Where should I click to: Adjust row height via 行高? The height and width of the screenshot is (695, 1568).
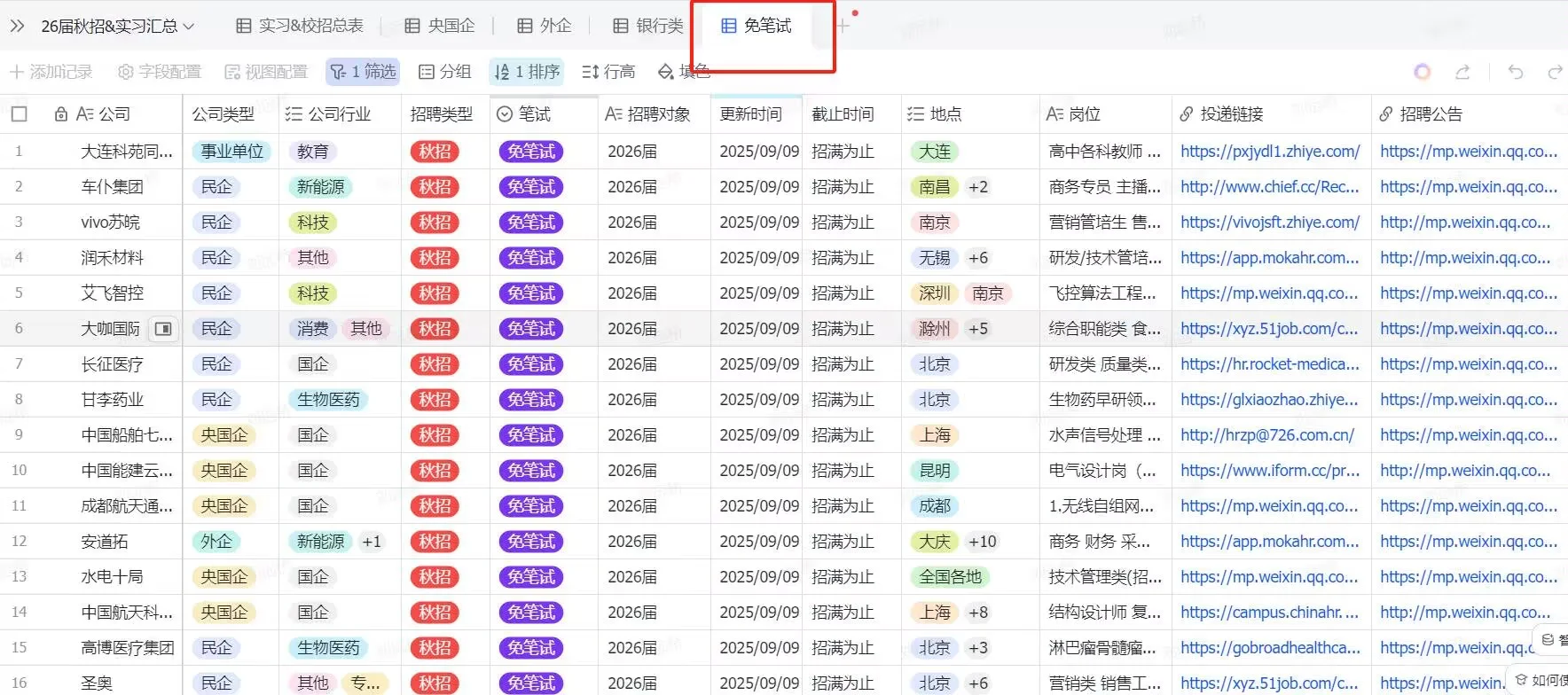pyautogui.click(x=608, y=72)
